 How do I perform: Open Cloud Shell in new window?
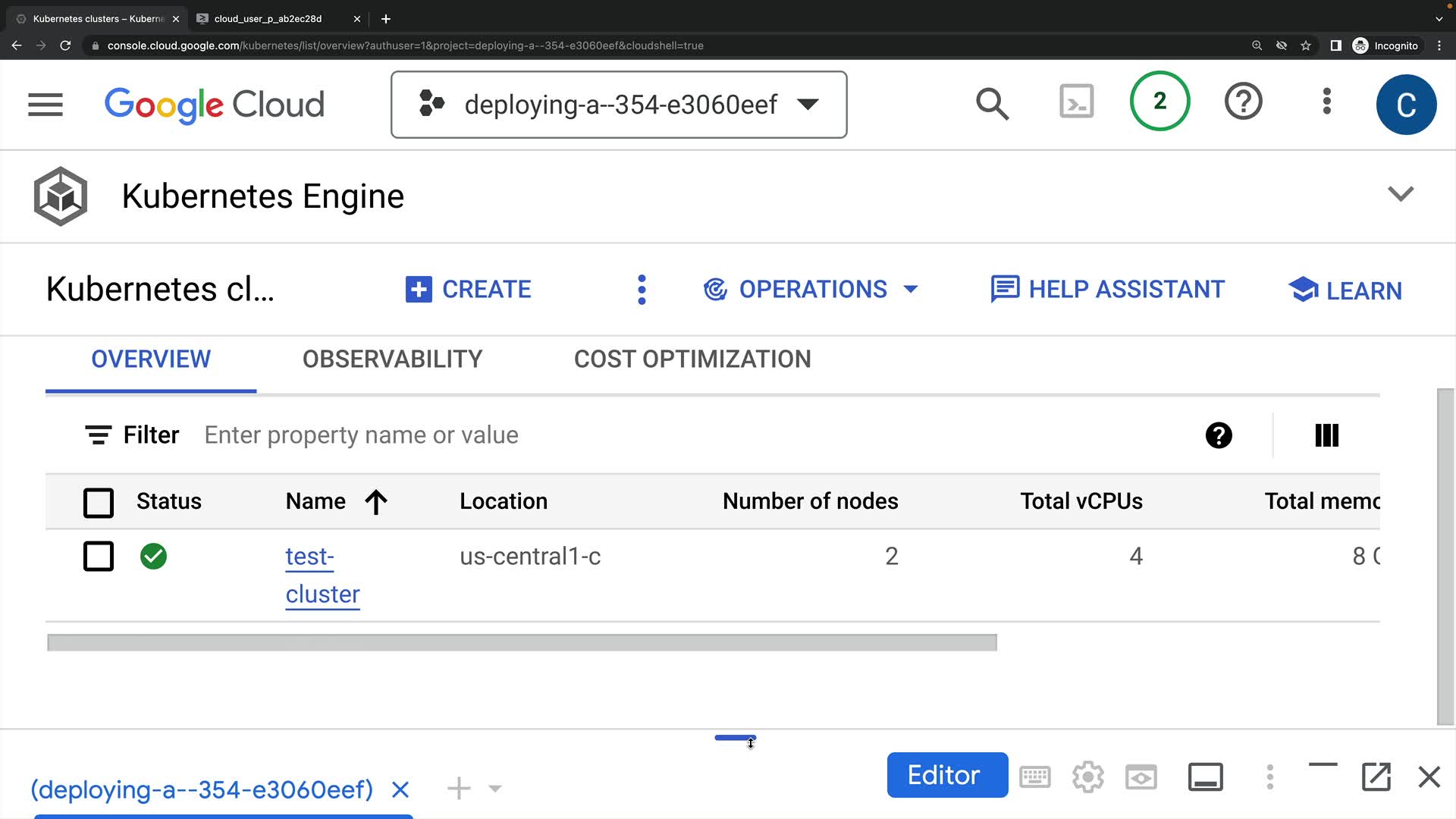1376,777
